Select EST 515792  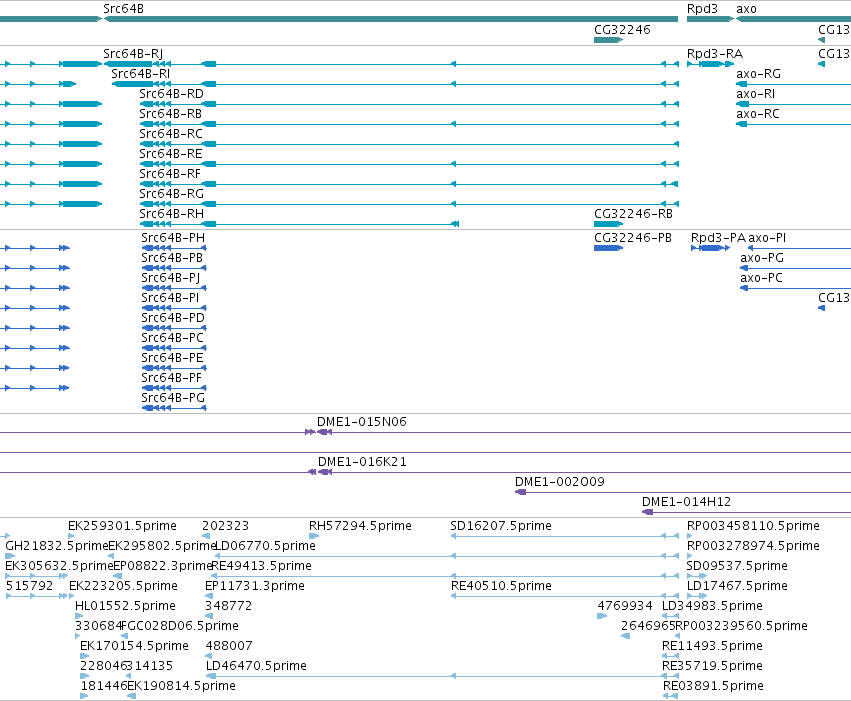click(29, 587)
